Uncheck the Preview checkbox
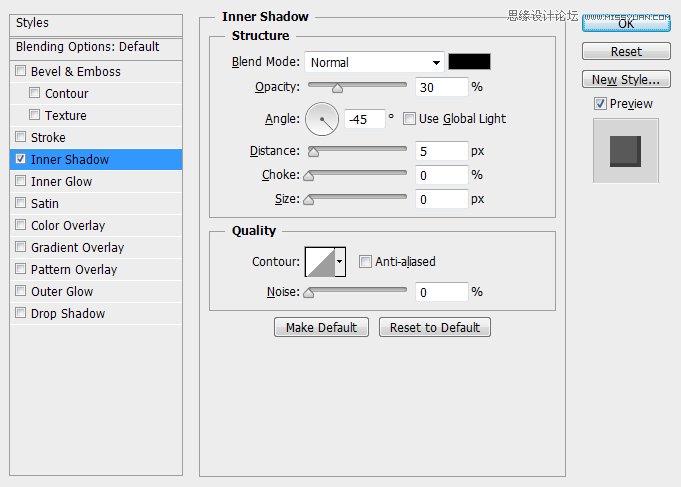This screenshot has width=681, height=487. pos(600,103)
